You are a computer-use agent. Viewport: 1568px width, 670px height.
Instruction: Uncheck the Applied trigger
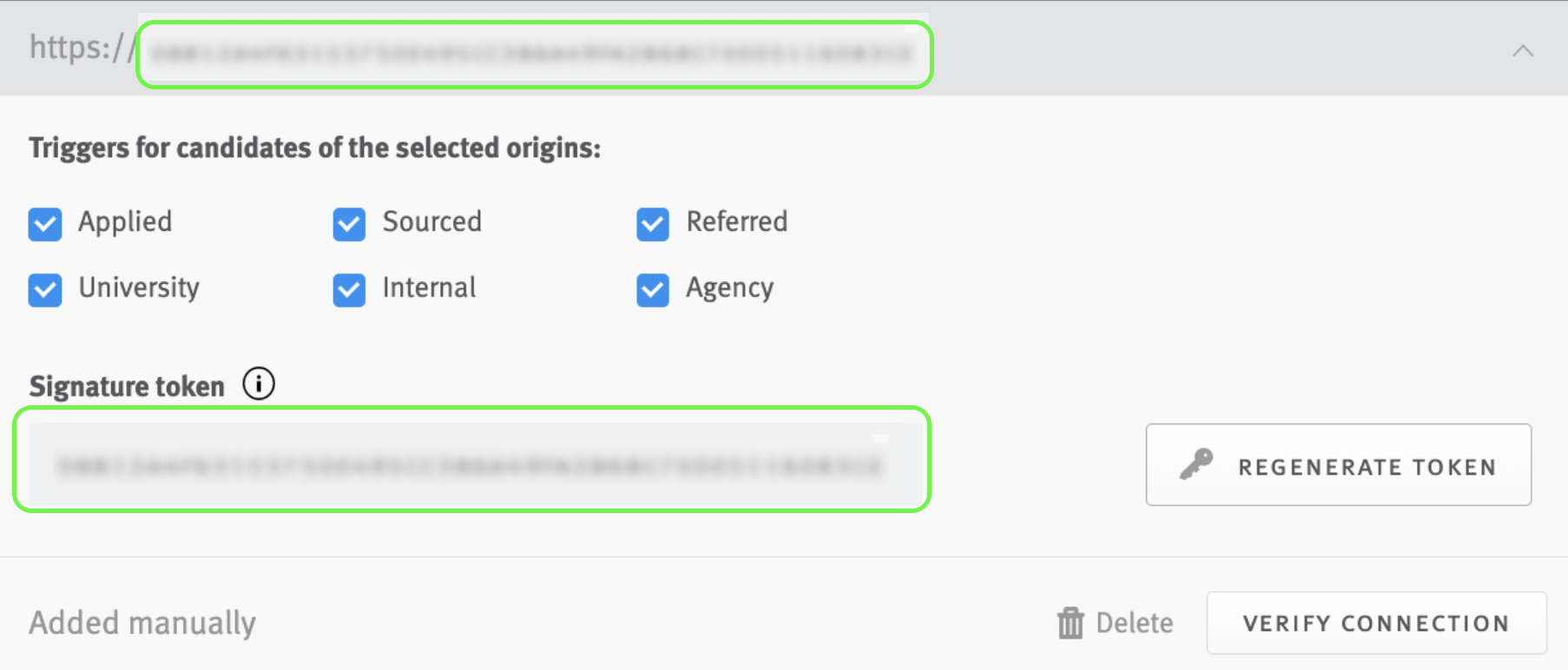[x=44, y=224]
